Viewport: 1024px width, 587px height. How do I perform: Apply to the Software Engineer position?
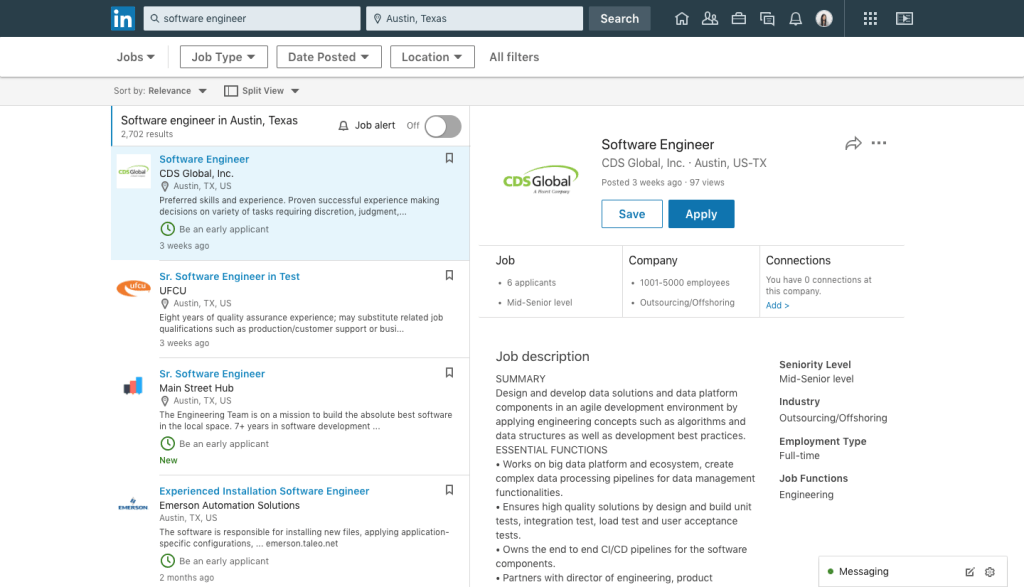point(701,214)
